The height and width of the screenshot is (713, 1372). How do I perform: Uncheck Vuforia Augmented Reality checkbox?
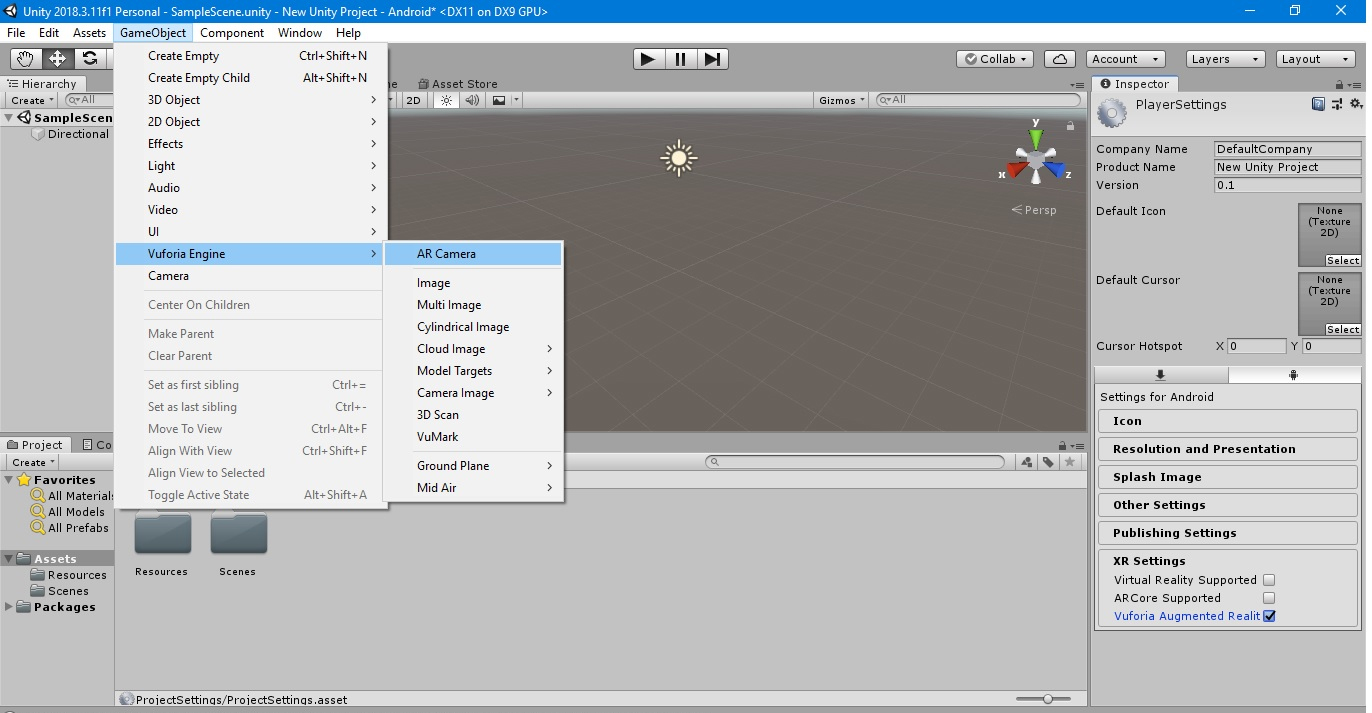pyautogui.click(x=1269, y=616)
